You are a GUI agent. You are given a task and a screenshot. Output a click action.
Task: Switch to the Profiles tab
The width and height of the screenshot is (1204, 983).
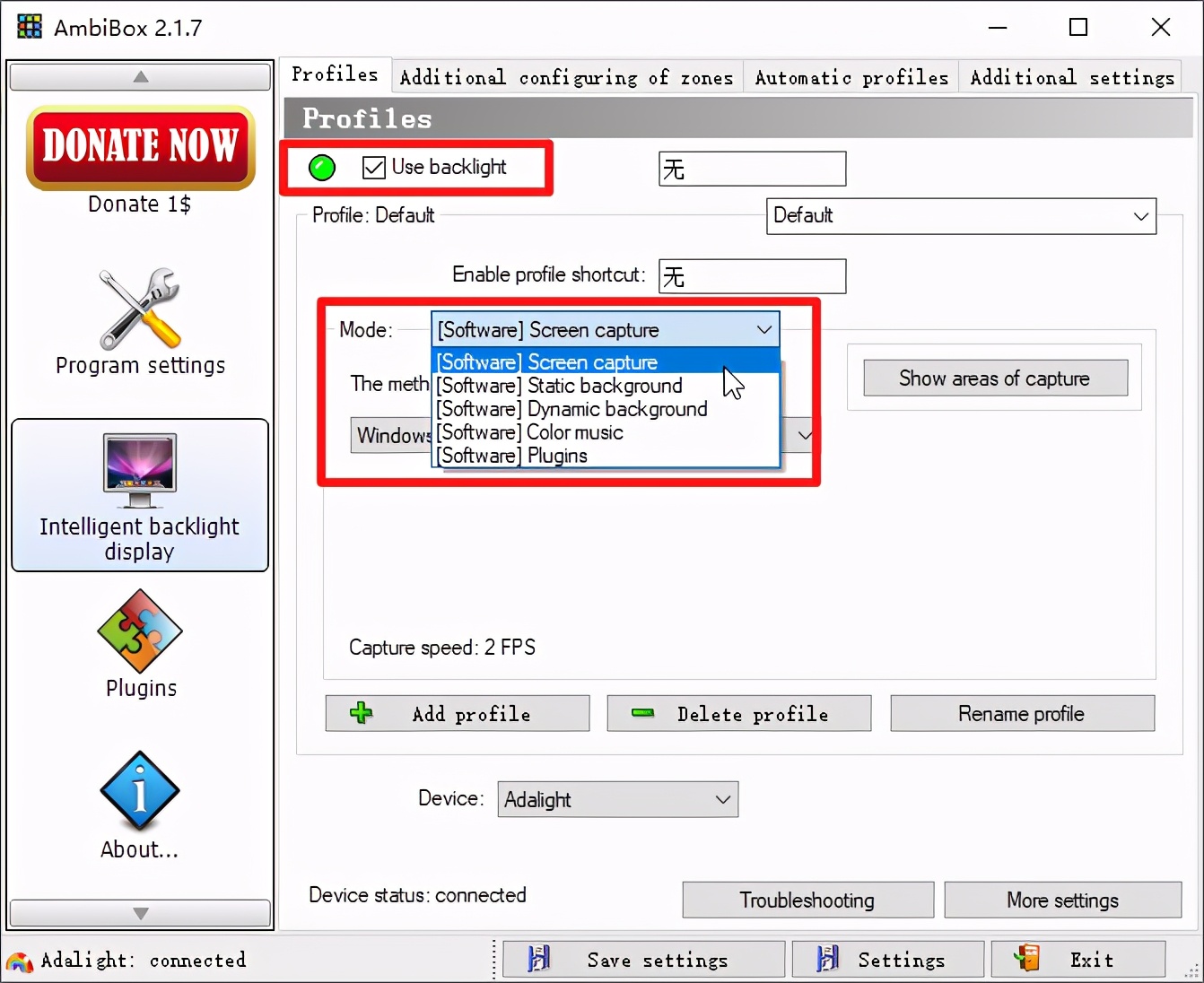(x=336, y=74)
